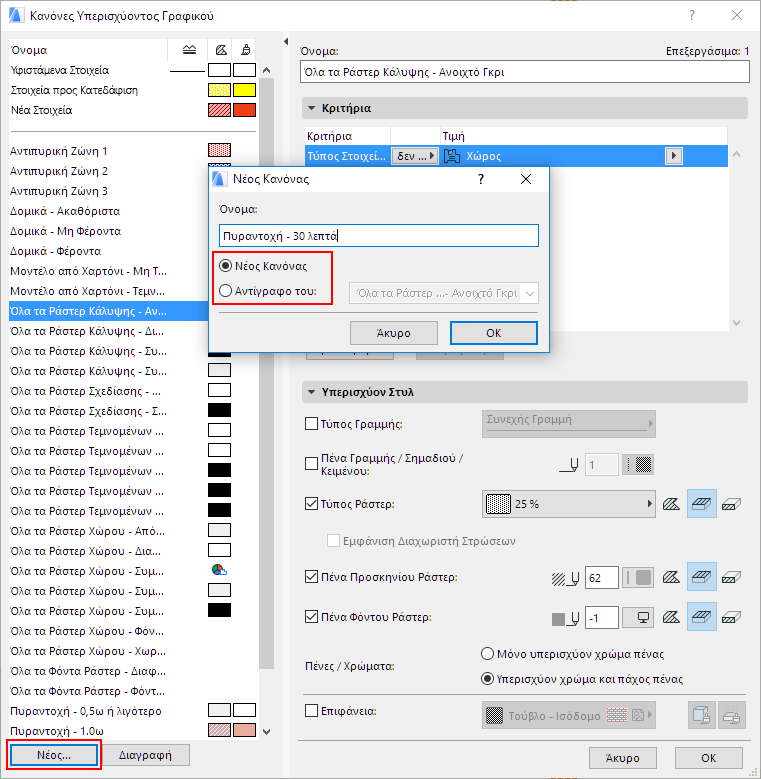The image size is (761, 779).
Task: Click cut fill icon in Τύπος Ράστερ row
Action: tap(731, 504)
